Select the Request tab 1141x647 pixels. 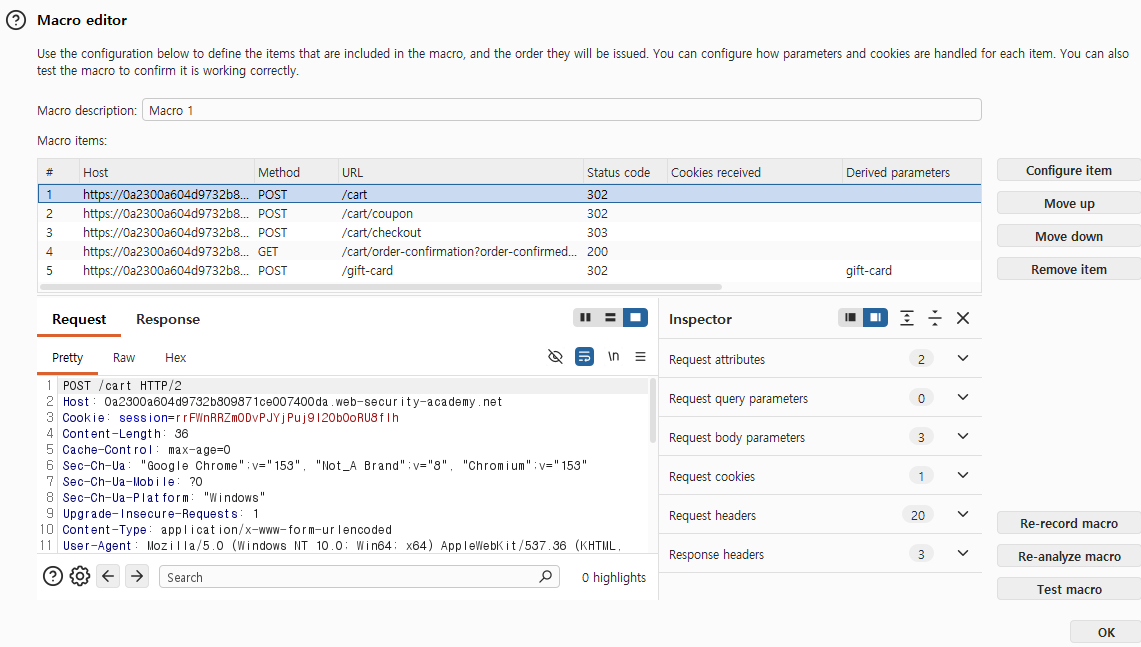coord(79,319)
